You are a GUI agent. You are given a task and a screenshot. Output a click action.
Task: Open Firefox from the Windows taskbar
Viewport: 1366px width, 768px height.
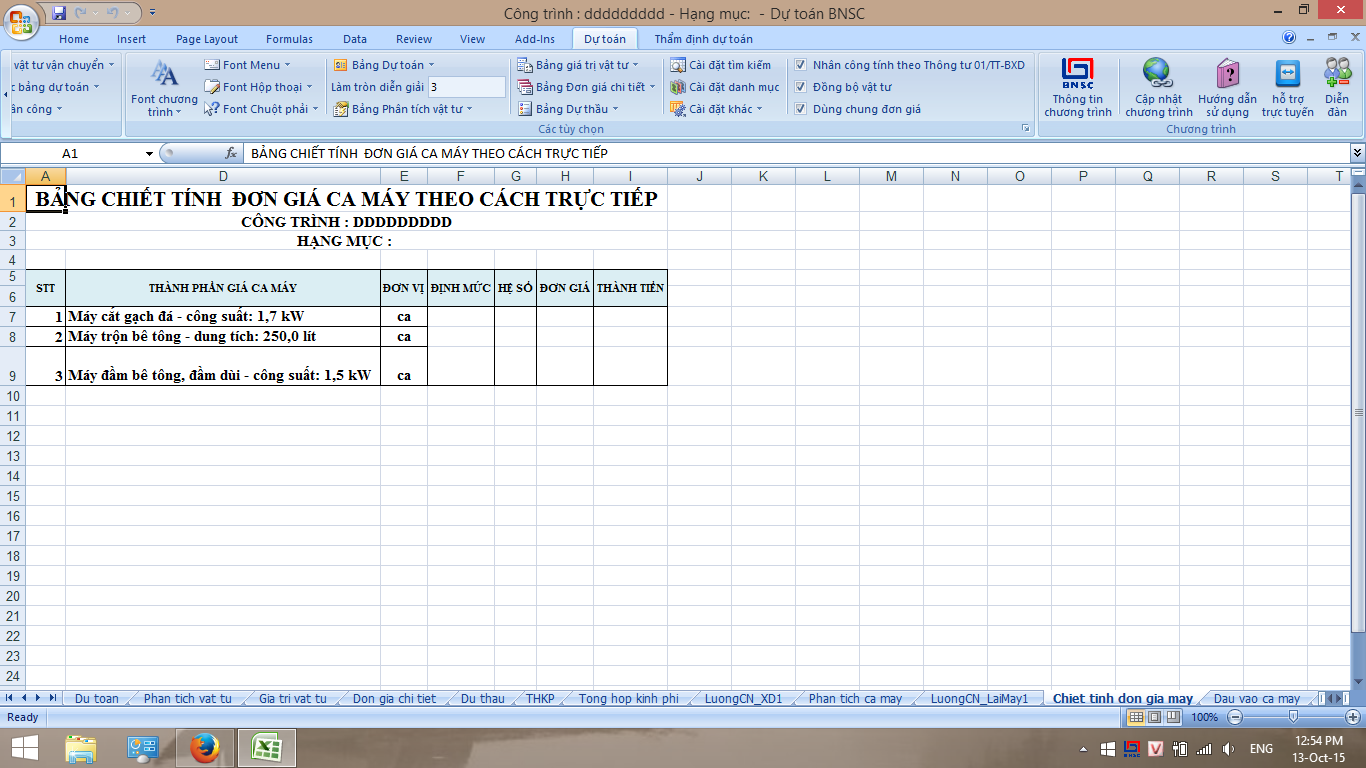tap(203, 747)
